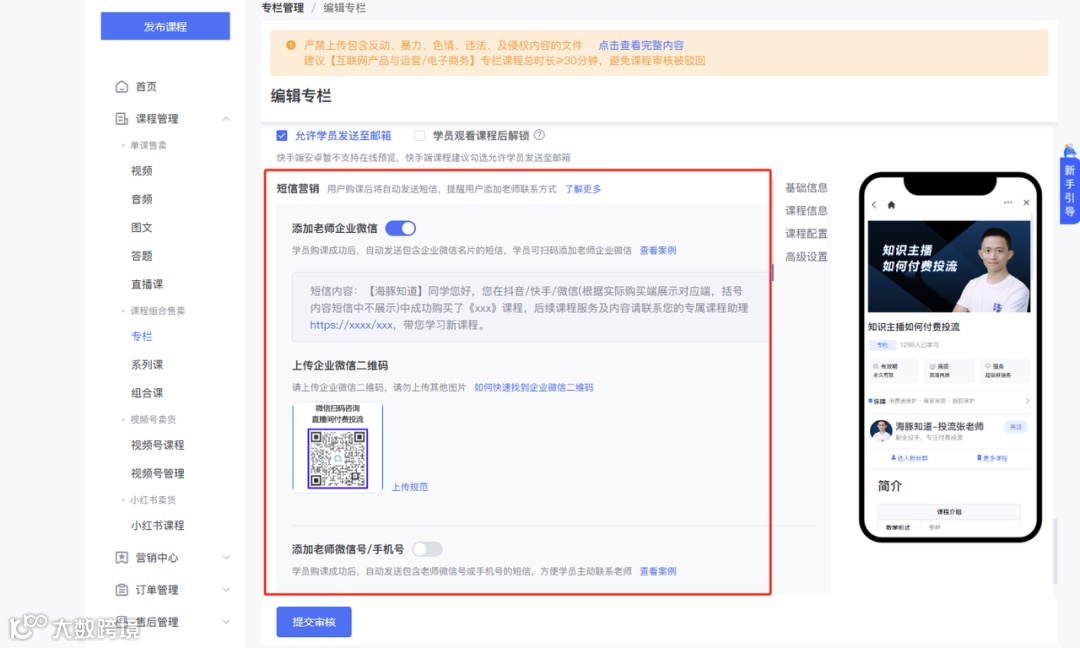Open the 新手引导 side tab
Screen dimensions: 1080x648
pyautogui.click(x=1069, y=190)
